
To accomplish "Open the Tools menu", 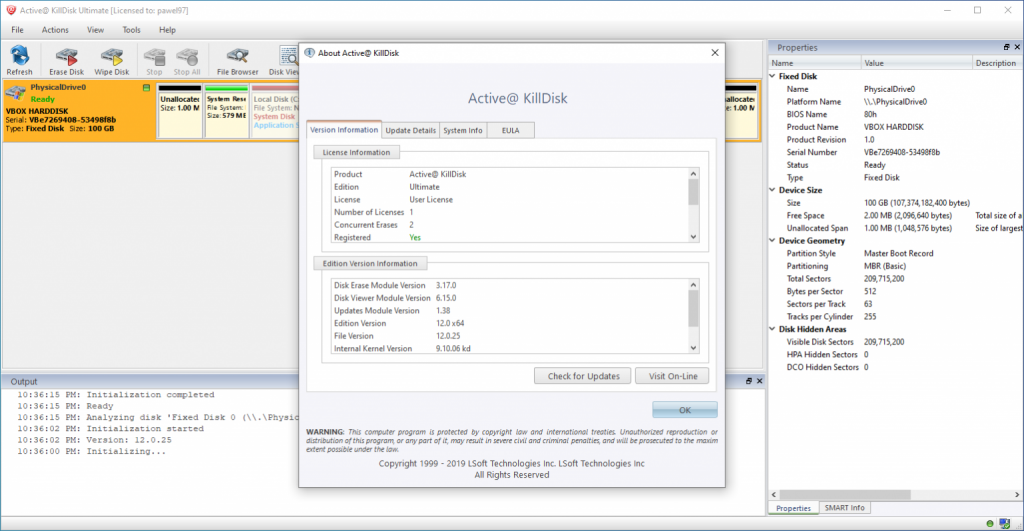I will coord(131,30).
